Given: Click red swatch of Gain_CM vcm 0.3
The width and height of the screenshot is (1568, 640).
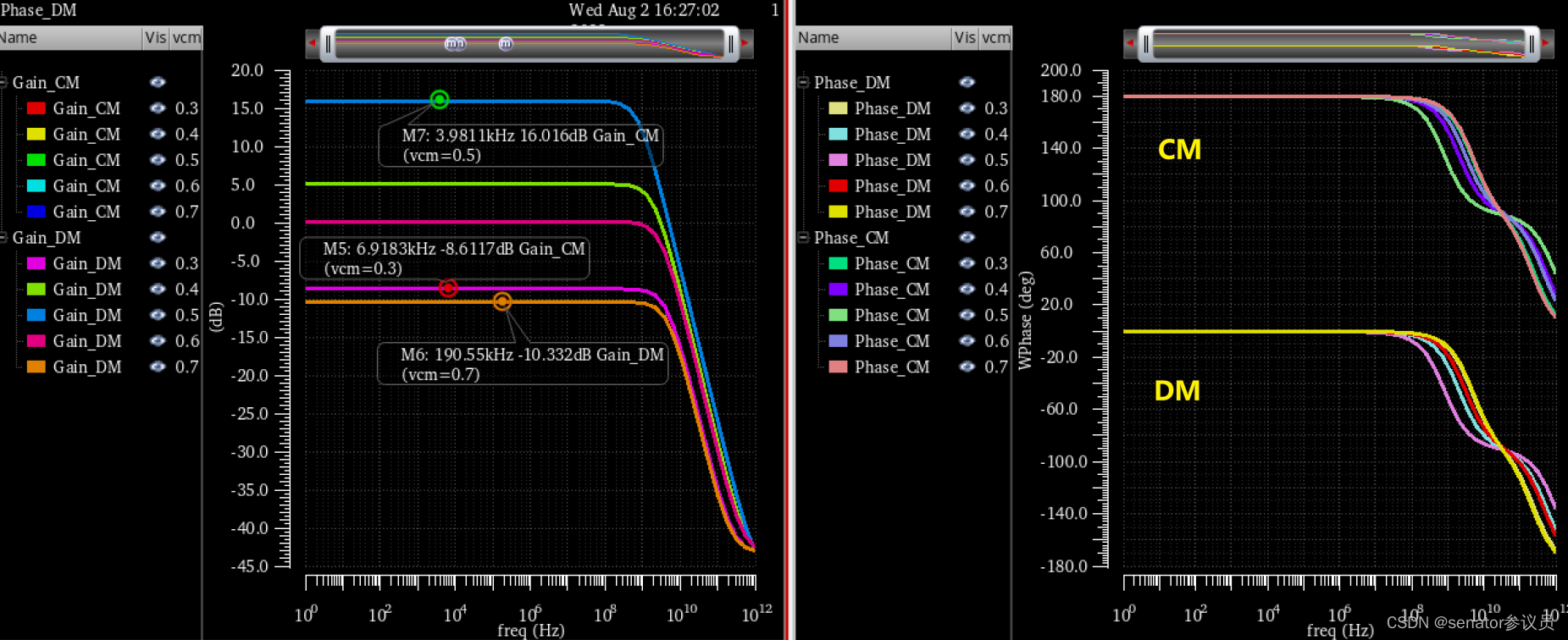Looking at the screenshot, I should [36, 108].
